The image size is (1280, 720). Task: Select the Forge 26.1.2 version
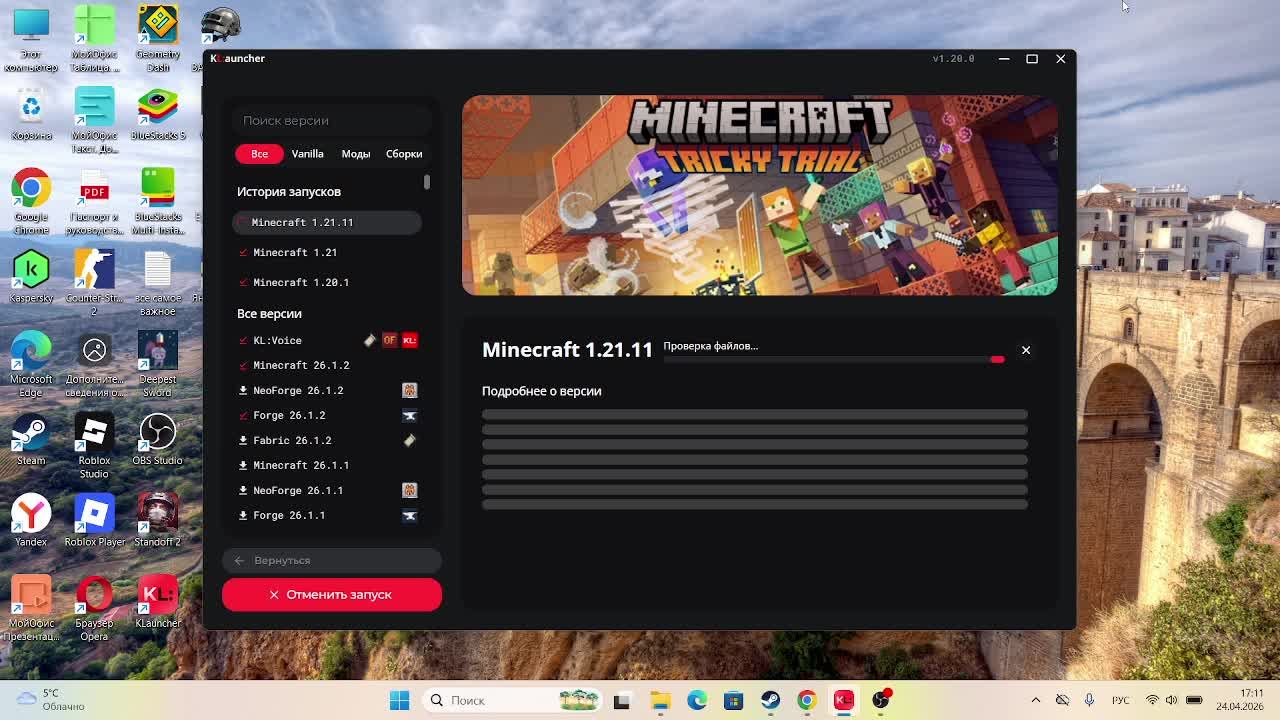pyautogui.click(x=327, y=415)
